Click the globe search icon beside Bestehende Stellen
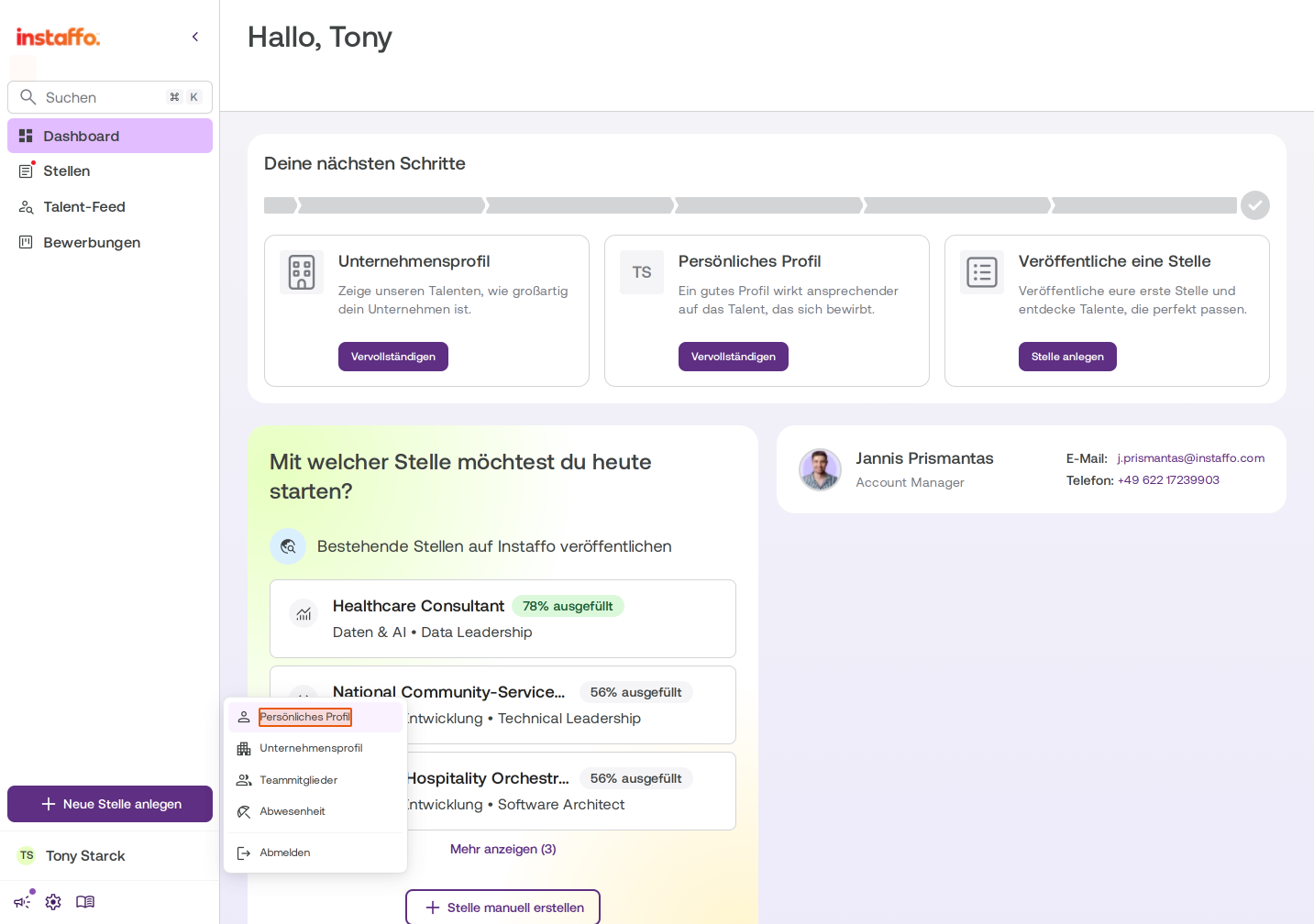The height and width of the screenshot is (924, 1314). [288, 546]
